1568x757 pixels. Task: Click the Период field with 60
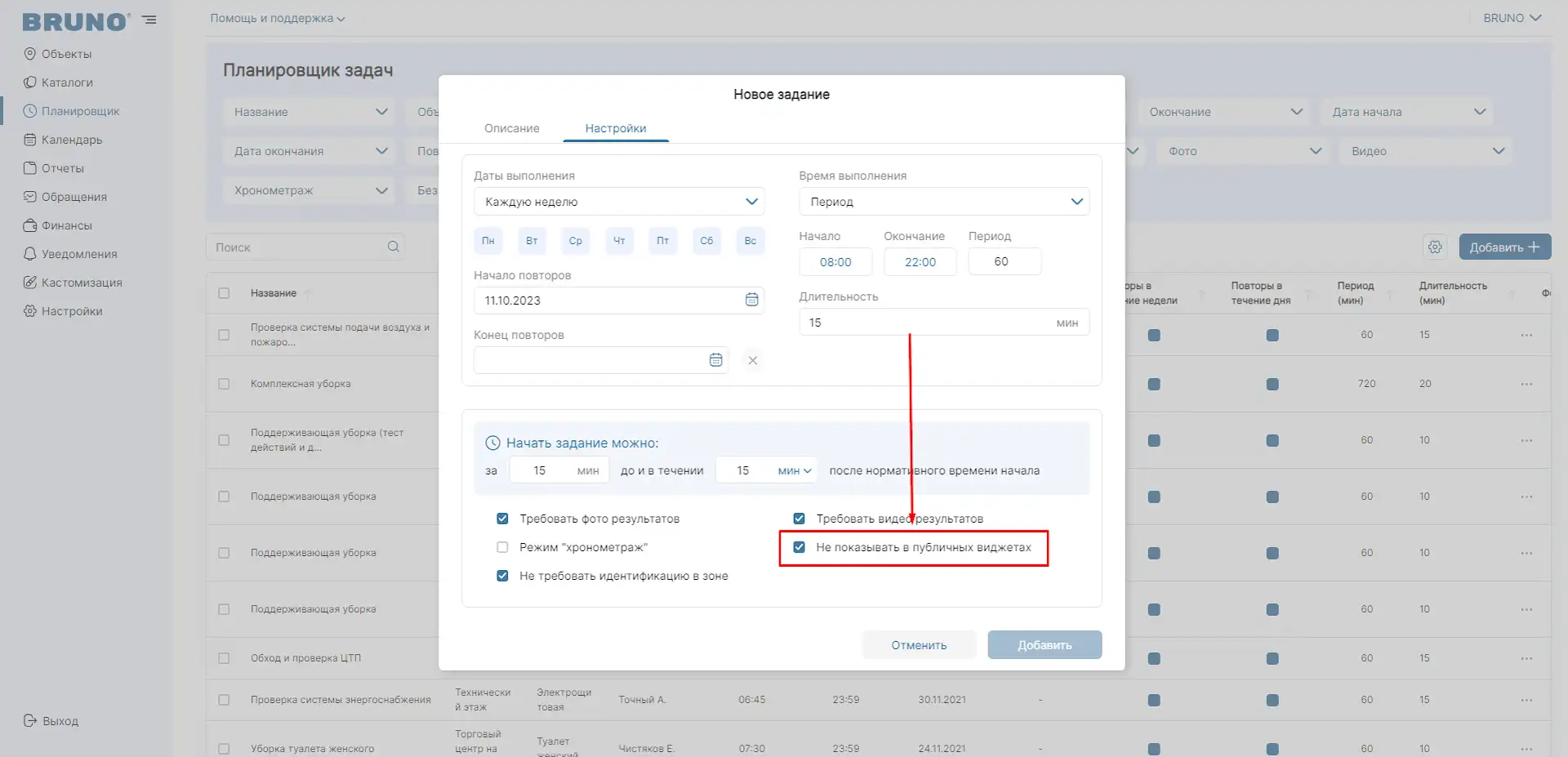[x=1004, y=261]
